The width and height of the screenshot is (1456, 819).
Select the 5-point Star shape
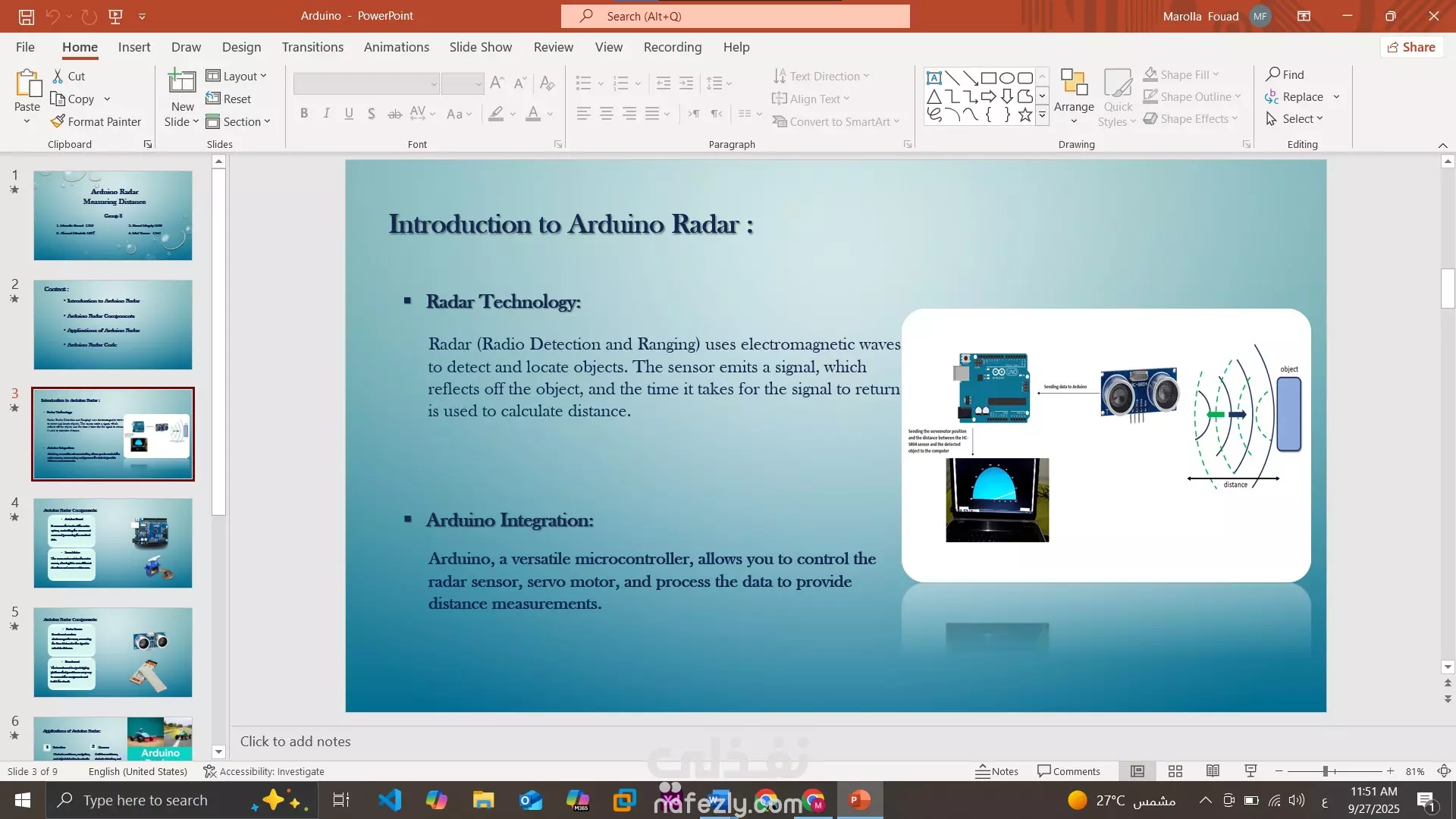coord(1025,115)
